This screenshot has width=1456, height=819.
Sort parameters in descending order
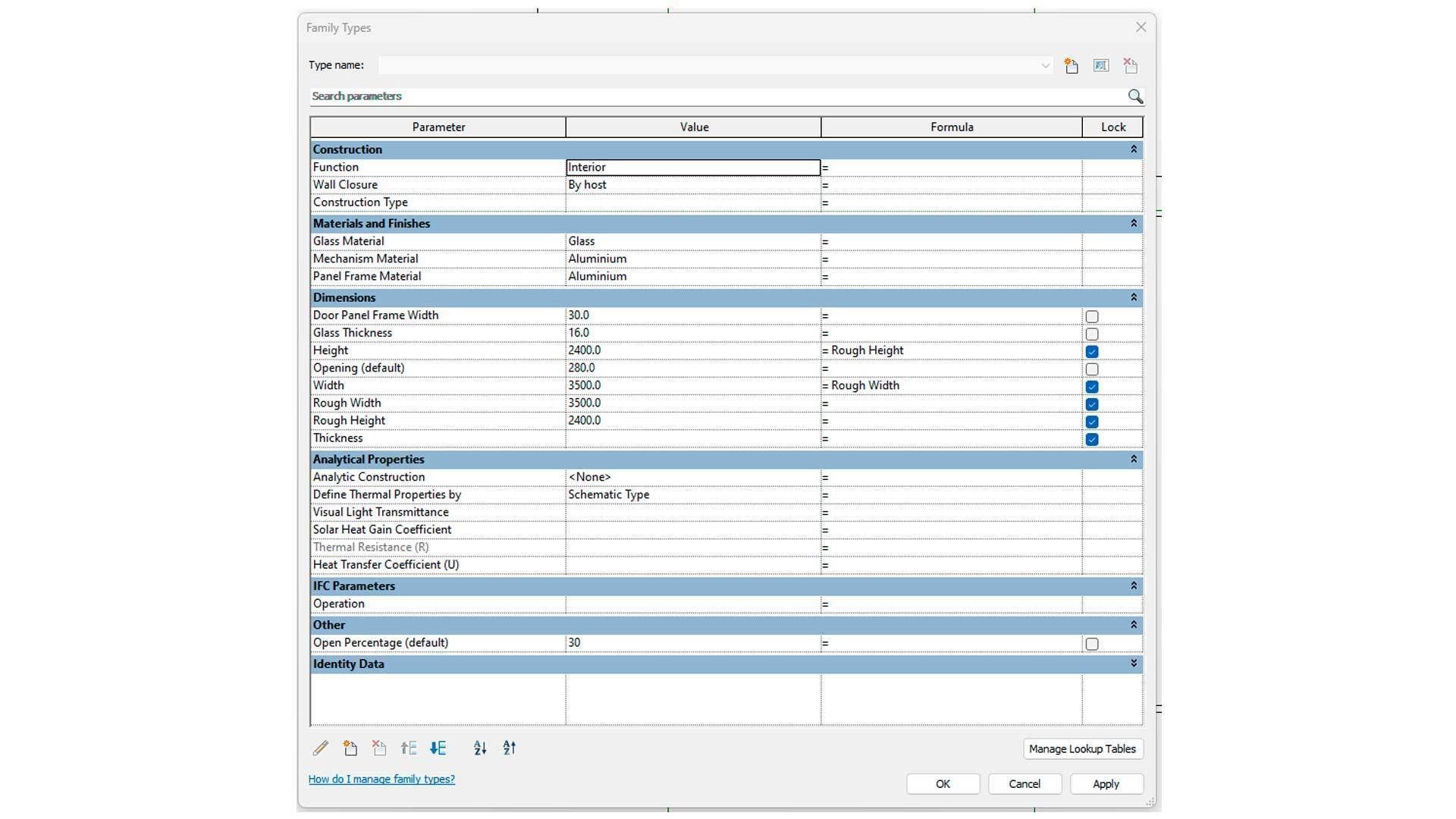[x=510, y=748]
